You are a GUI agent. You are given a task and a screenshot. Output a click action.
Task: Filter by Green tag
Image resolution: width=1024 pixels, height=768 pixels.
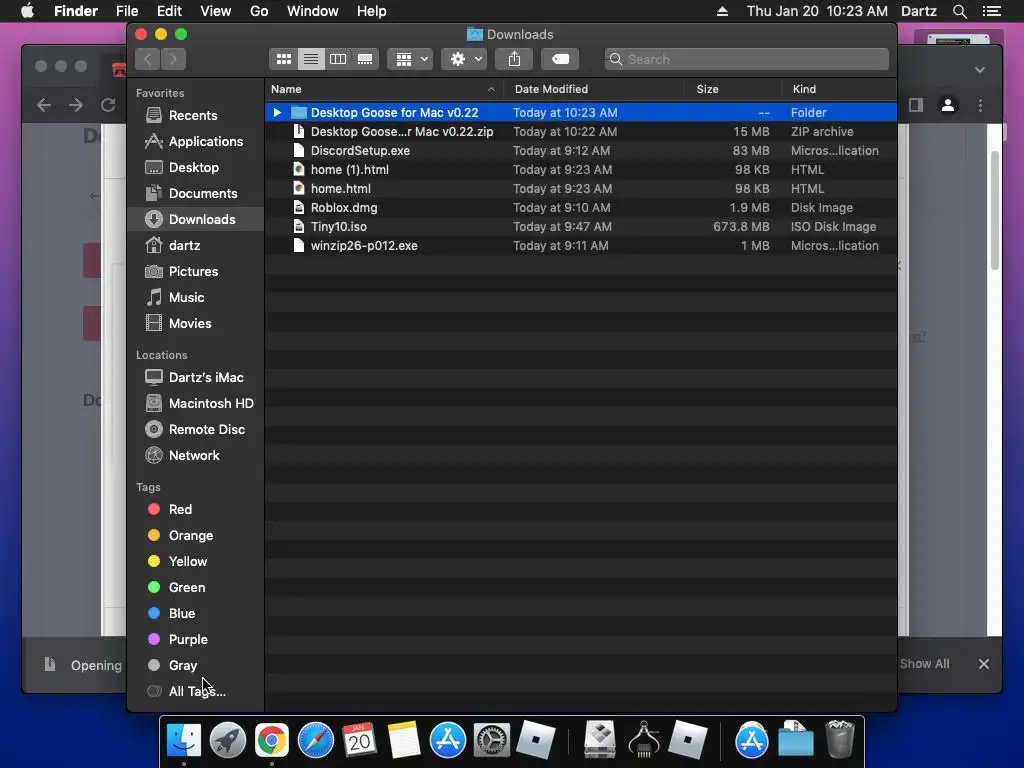(196, 587)
